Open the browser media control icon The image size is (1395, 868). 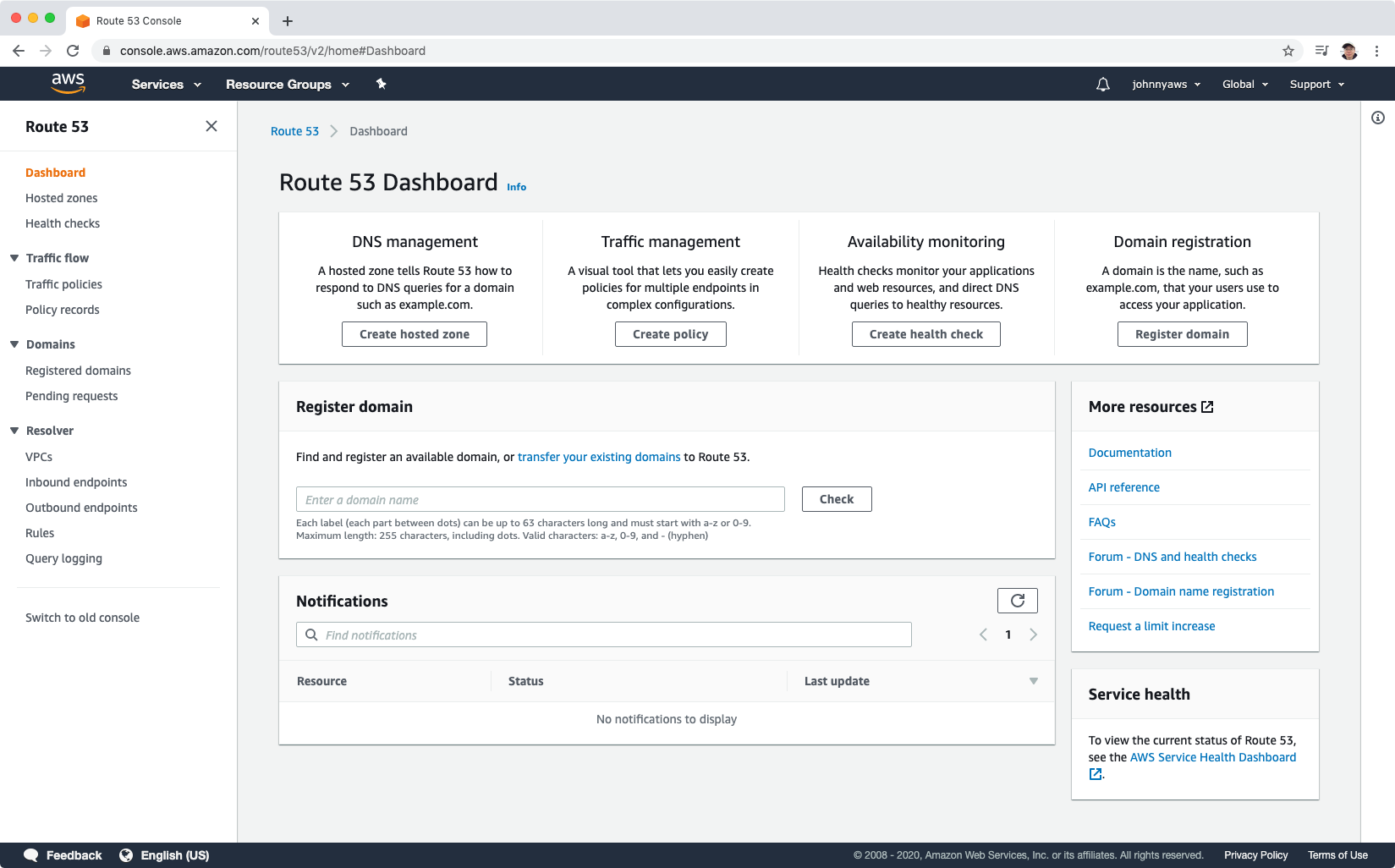click(x=1321, y=51)
